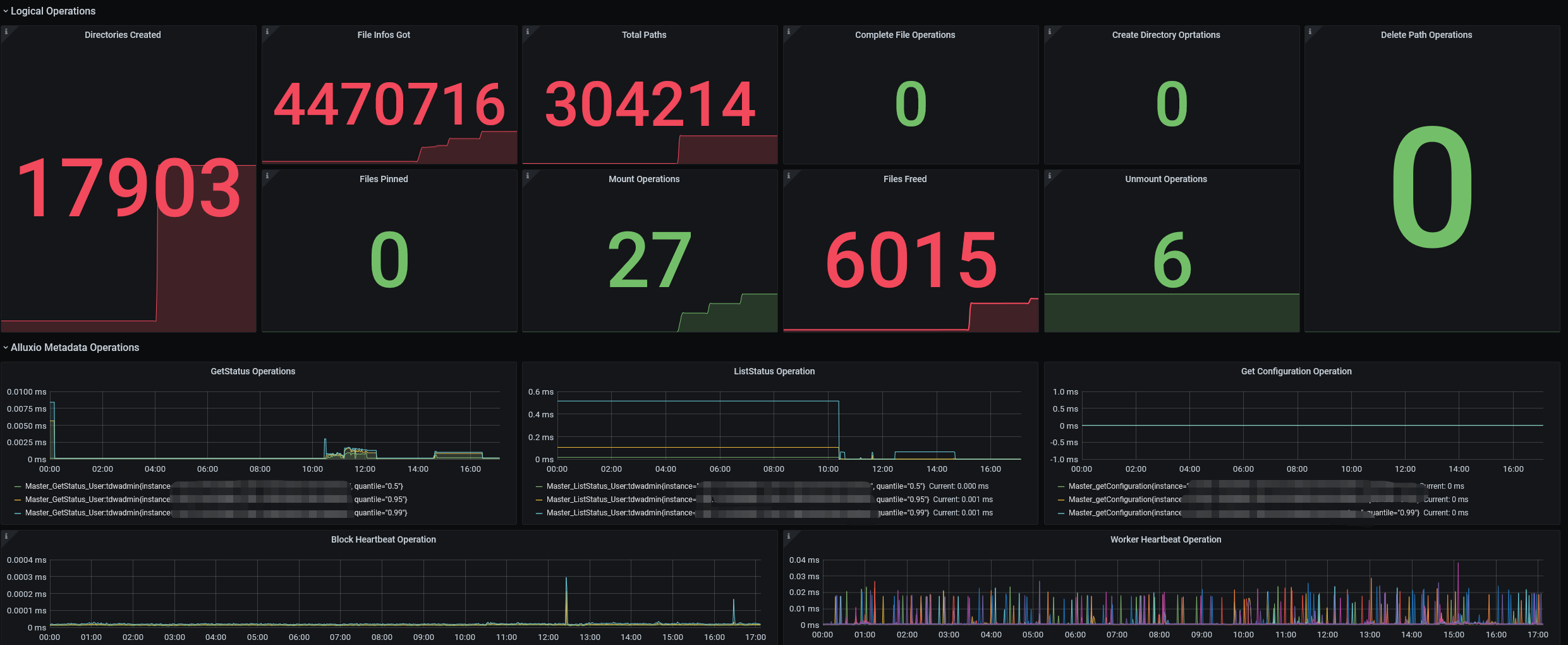This screenshot has width=1568, height=645.
Task: Click the Mount Operations panel title
Action: tap(644, 179)
